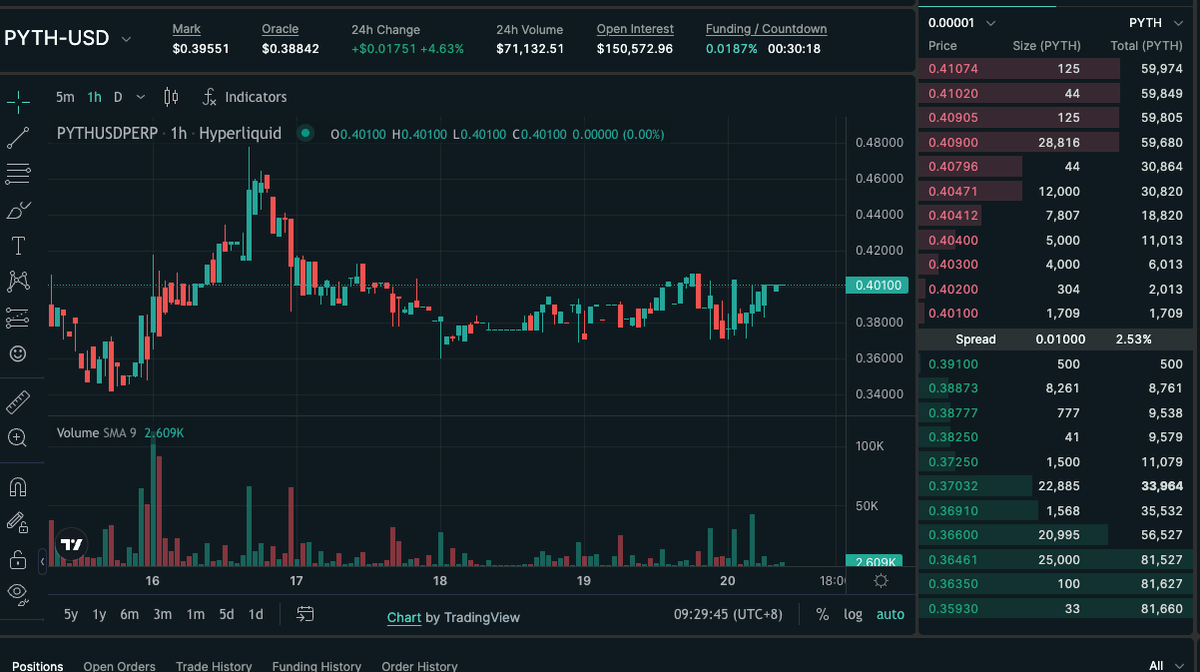Click the Mark price label
Screen dimensions: 1200x672
(x=186, y=29)
